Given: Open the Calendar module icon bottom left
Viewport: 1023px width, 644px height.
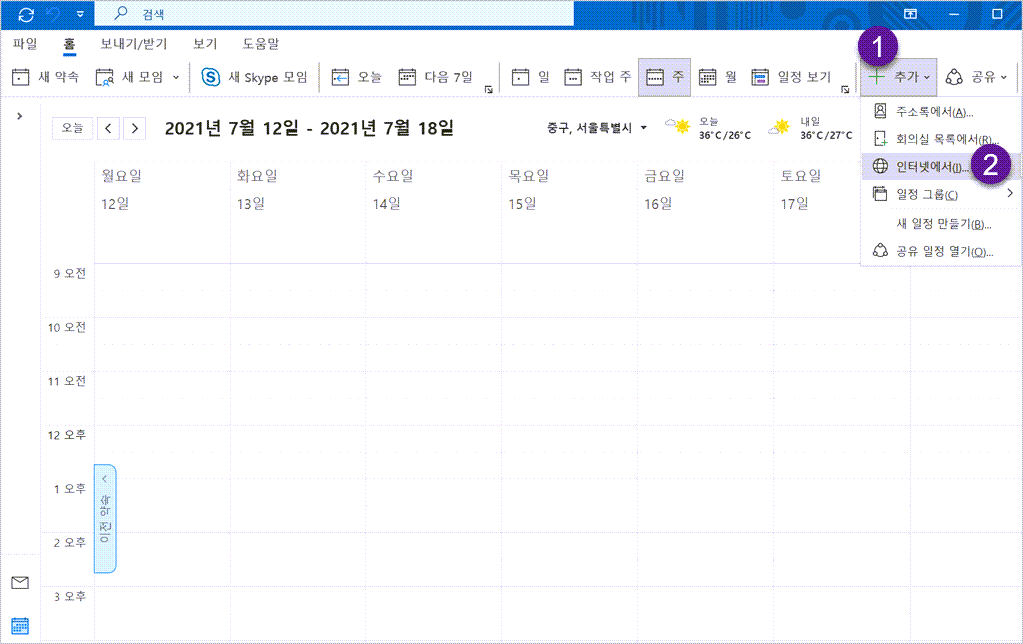Looking at the screenshot, I should coord(19,625).
